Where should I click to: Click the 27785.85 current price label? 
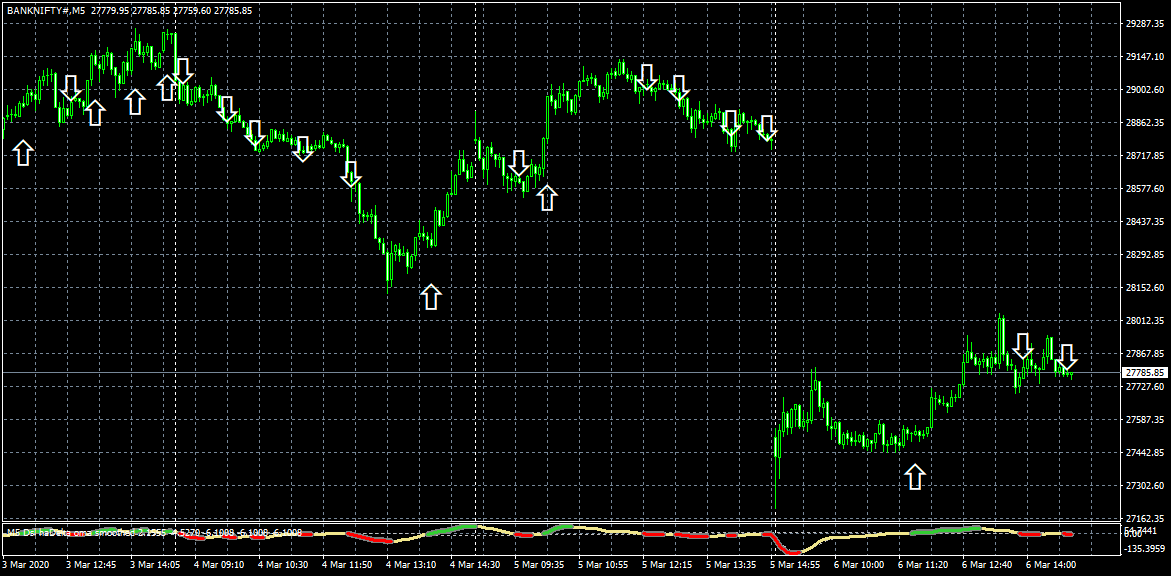[1145, 372]
